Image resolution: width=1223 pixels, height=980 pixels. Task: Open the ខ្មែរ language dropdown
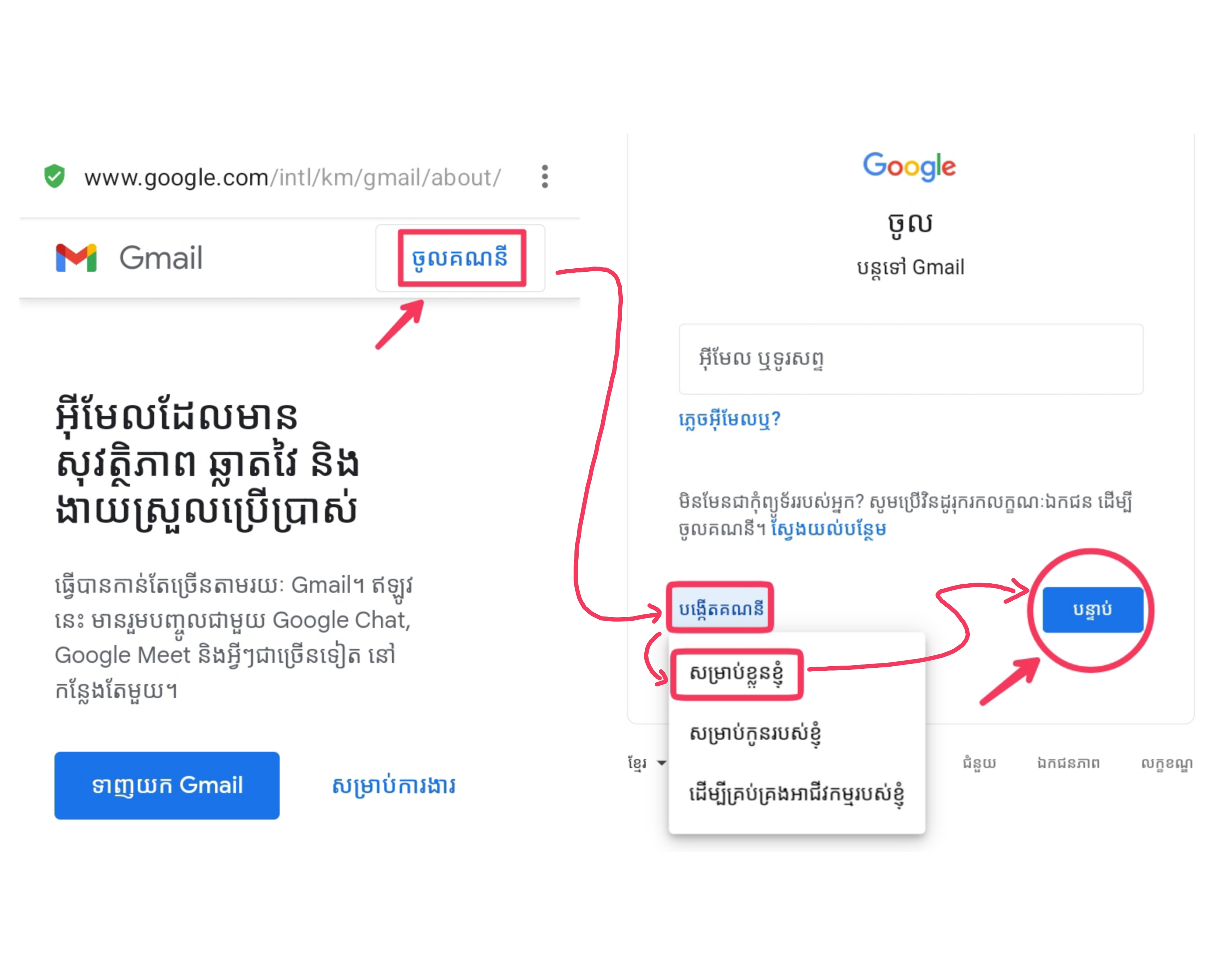coord(646,763)
